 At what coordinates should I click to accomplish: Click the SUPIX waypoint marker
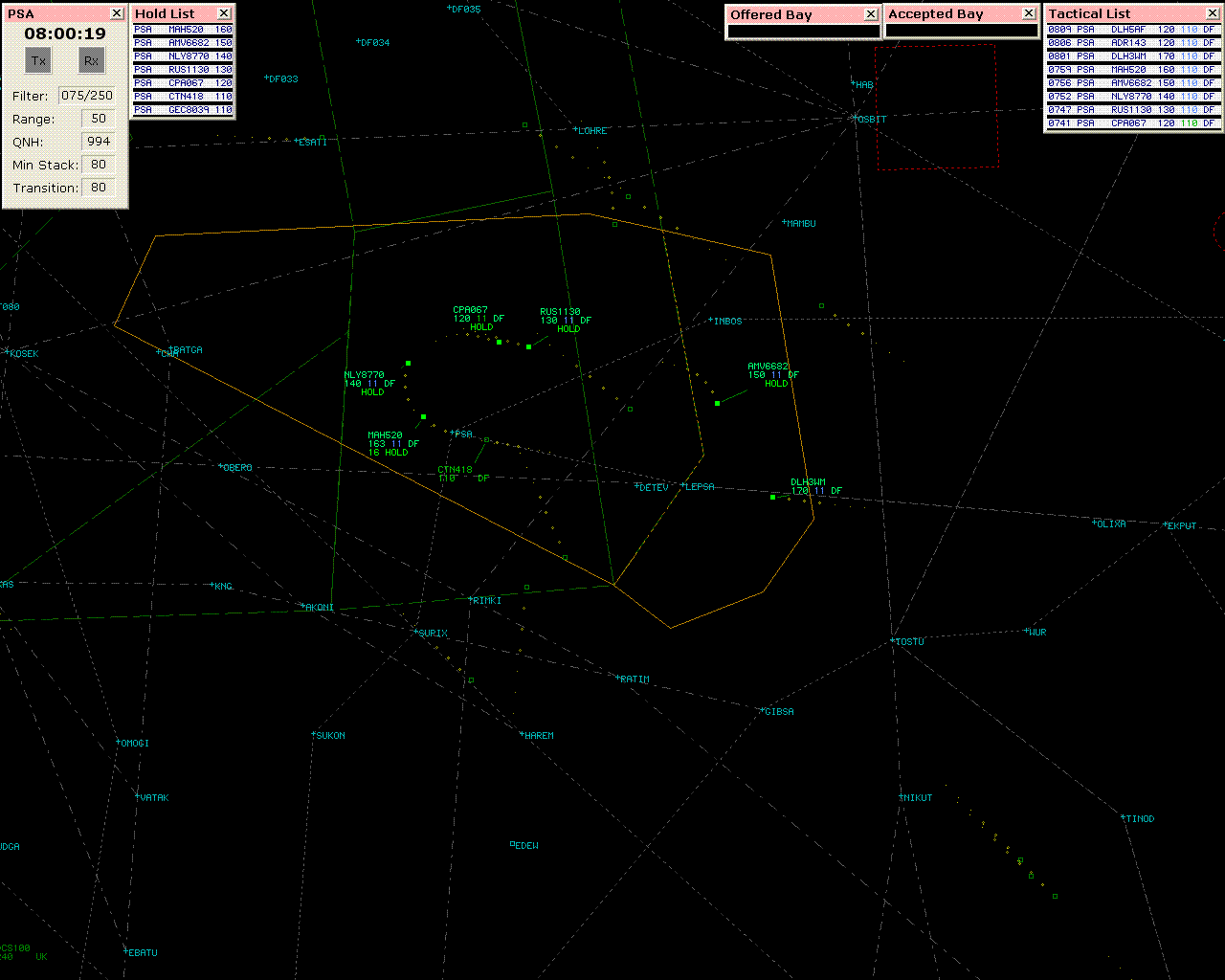coord(432,633)
